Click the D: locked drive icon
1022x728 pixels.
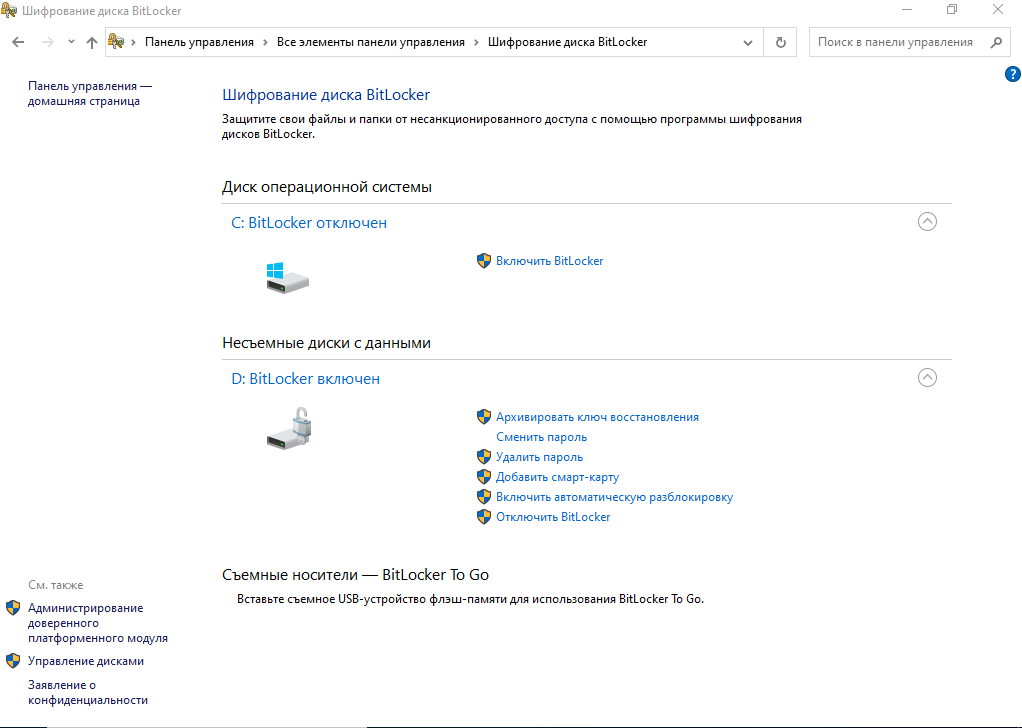click(291, 428)
